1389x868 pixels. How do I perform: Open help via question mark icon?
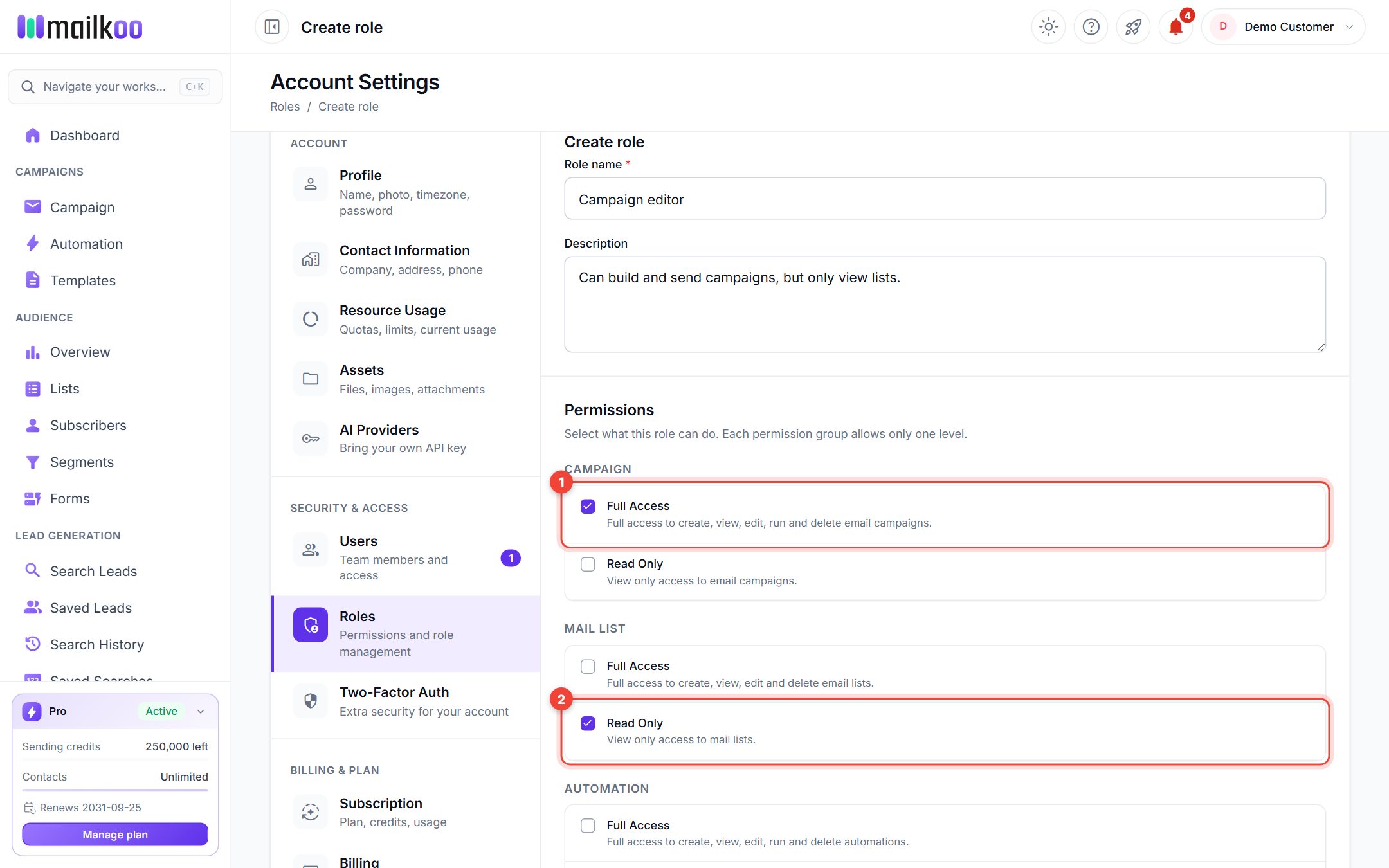tap(1091, 27)
